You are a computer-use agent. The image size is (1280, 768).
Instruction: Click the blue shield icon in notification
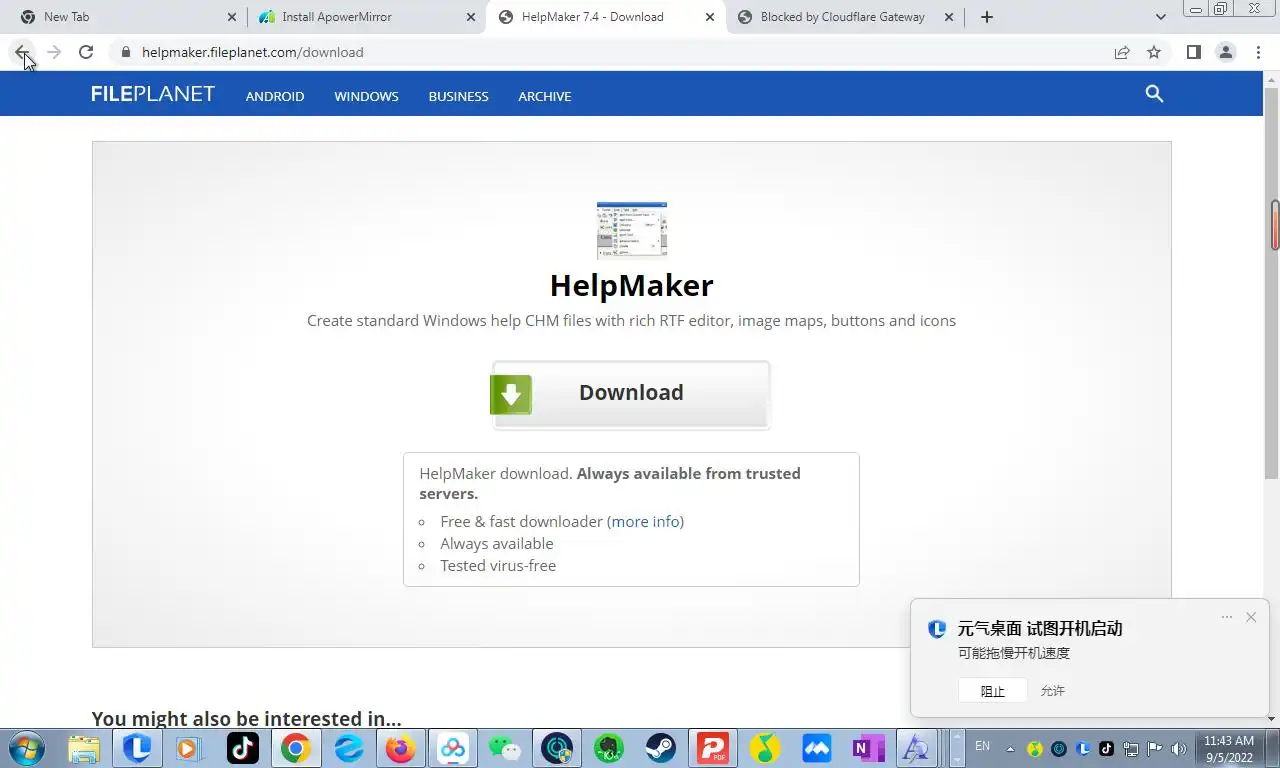pos(937,629)
